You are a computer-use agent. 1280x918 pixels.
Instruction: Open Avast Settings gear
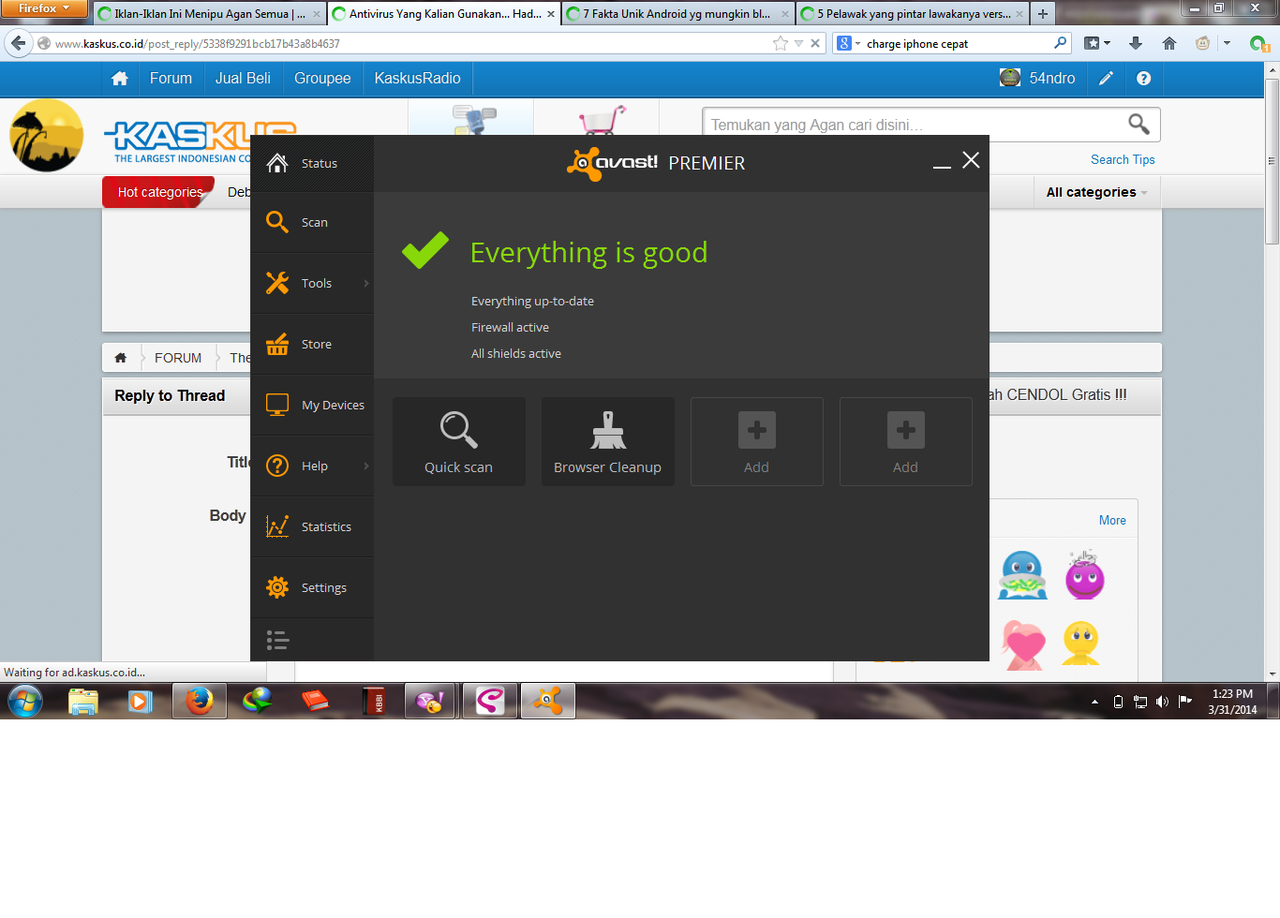[312, 588]
